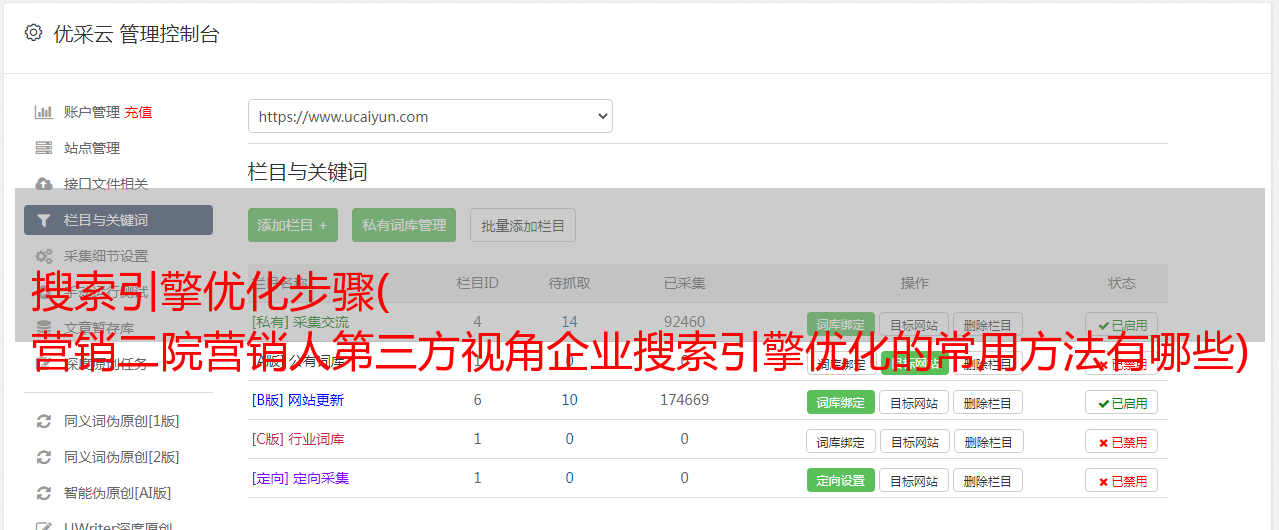
Task: Click the 栏目ID column header
Action: [x=477, y=283]
